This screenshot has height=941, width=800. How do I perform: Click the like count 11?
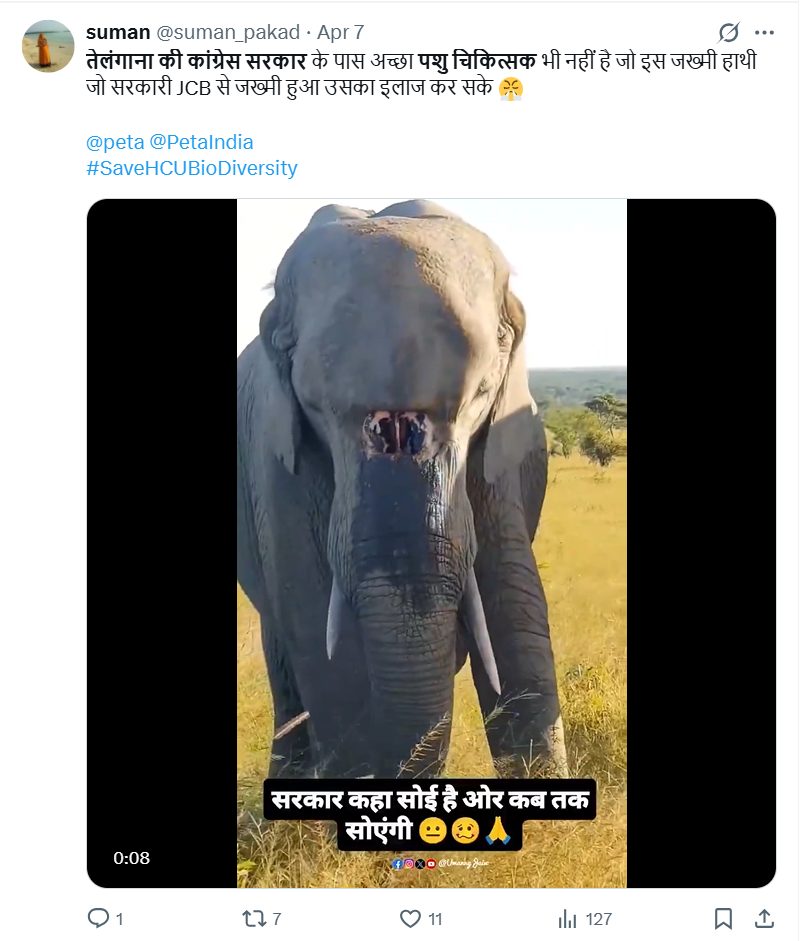coord(435,919)
